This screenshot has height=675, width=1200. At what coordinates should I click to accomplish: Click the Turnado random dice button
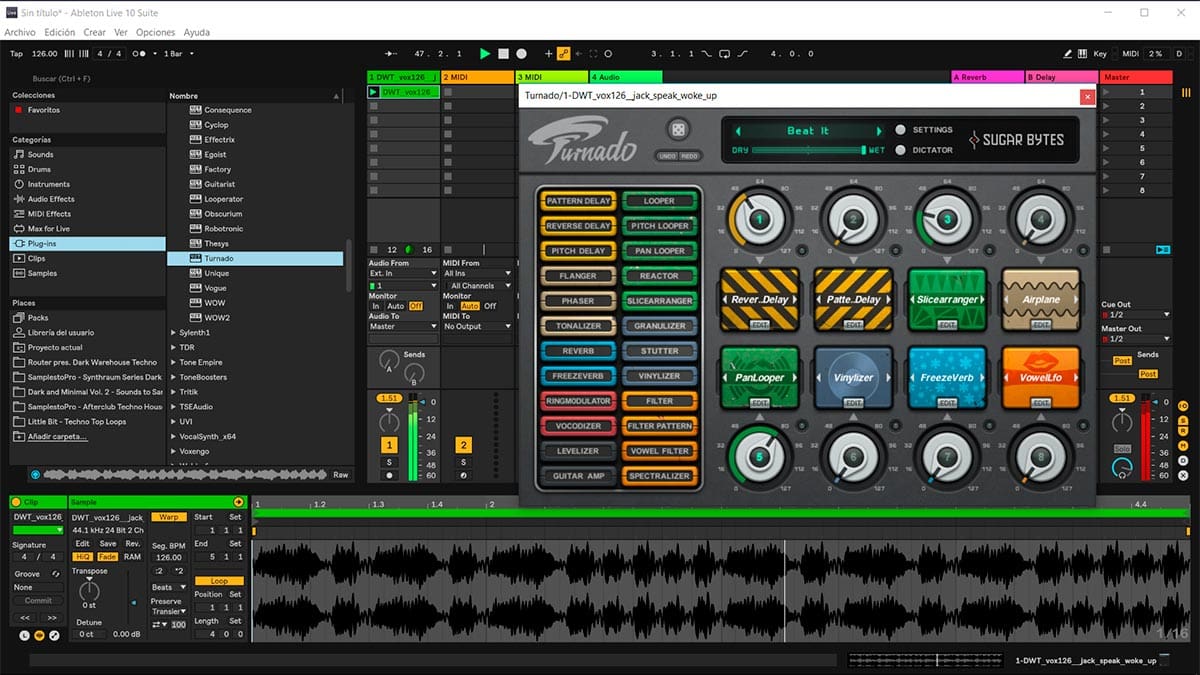677,131
